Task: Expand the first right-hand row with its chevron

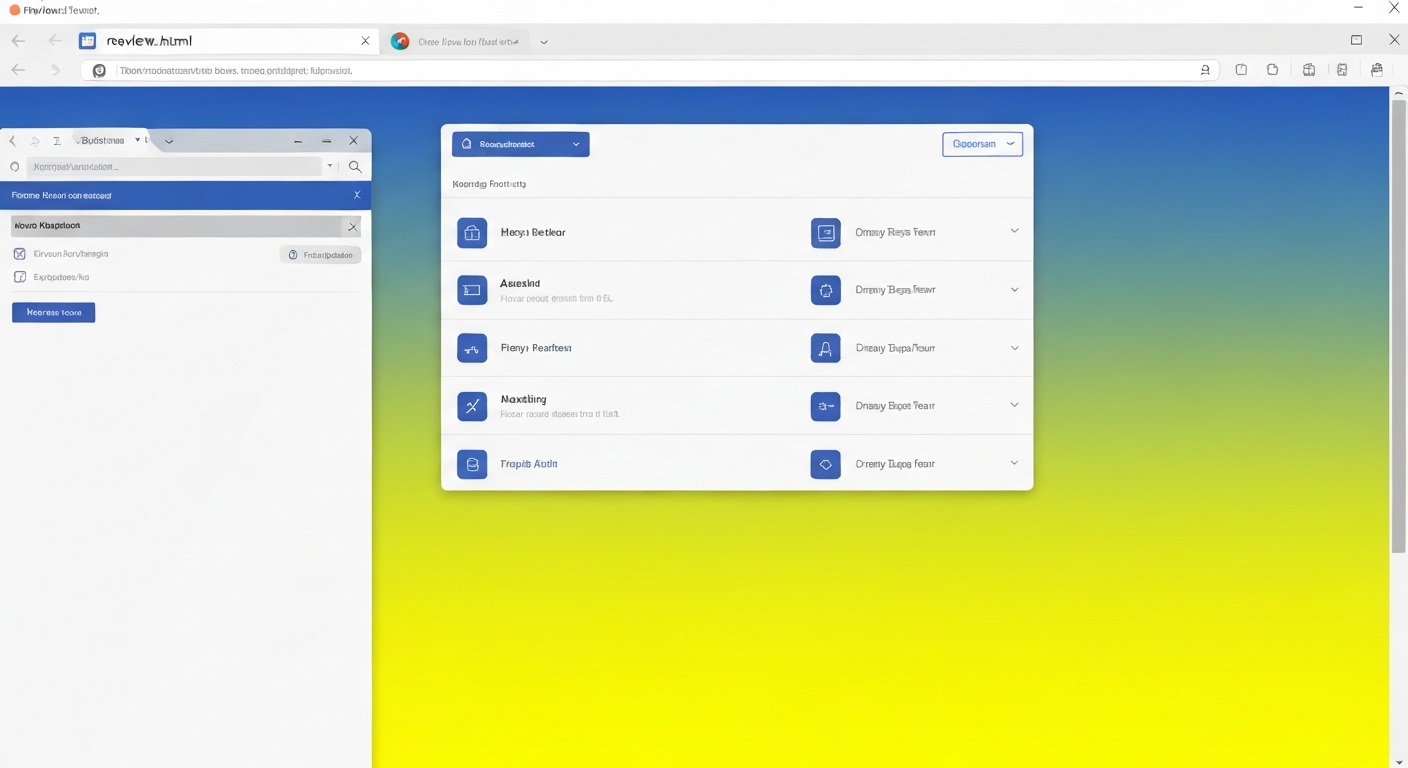Action: (x=1014, y=231)
